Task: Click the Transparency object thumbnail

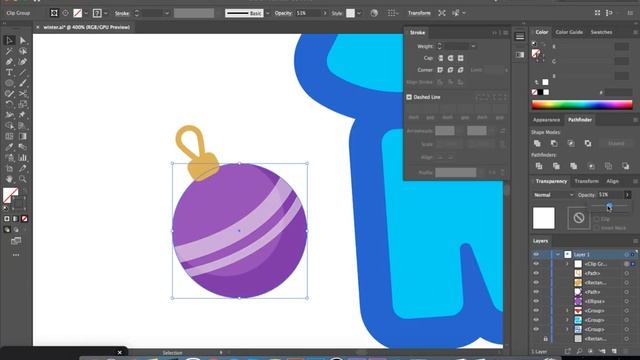Action: point(544,218)
